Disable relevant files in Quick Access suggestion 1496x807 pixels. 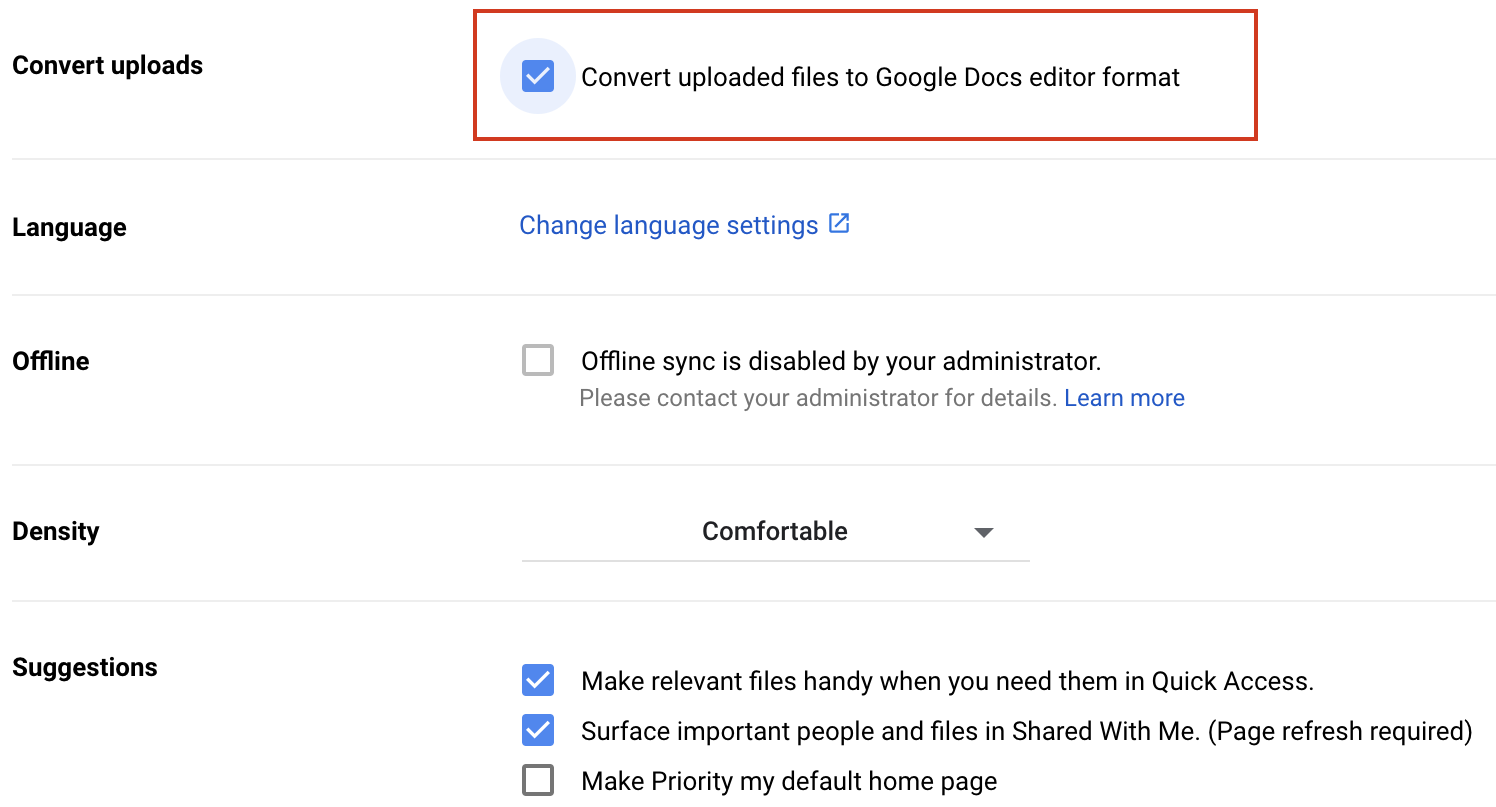pos(538,681)
